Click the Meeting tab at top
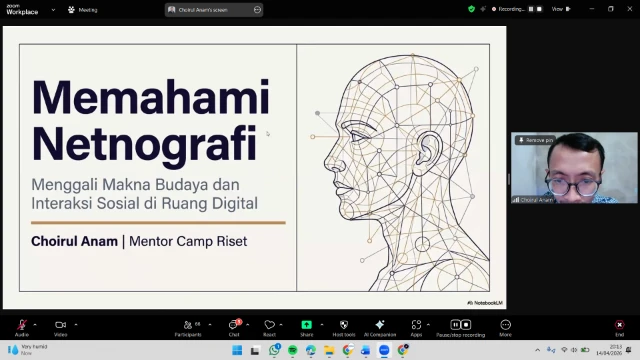This screenshot has height=360, width=640. (x=83, y=10)
